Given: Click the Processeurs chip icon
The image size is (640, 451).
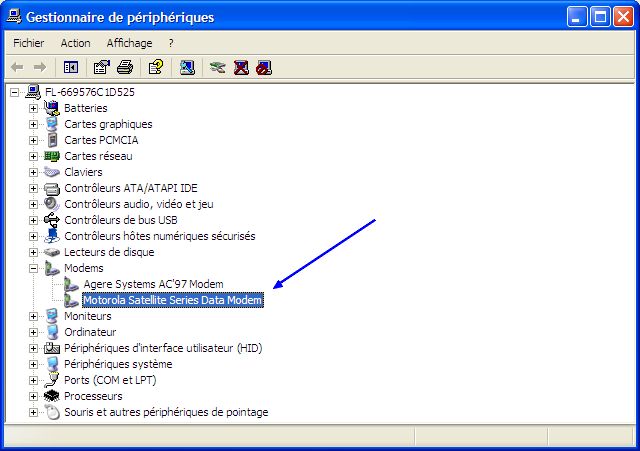Looking at the screenshot, I should pos(52,396).
